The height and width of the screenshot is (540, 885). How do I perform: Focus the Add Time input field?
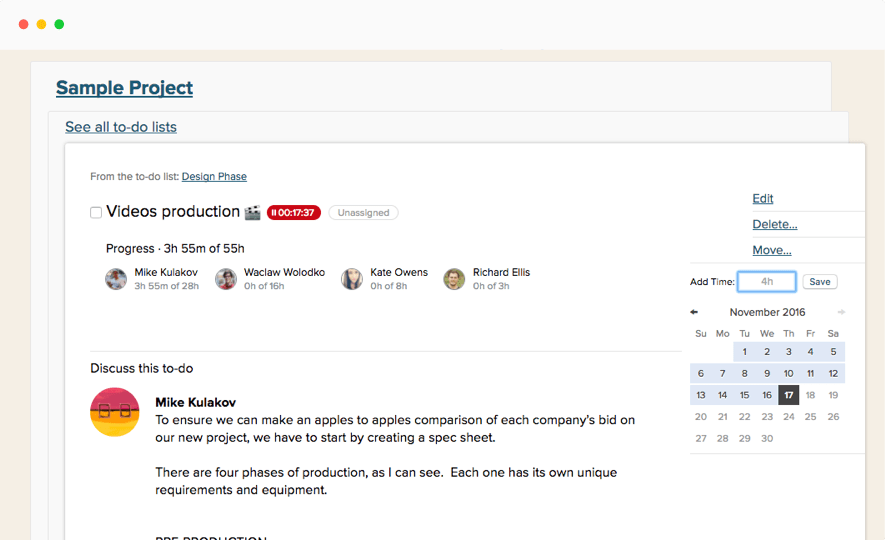pos(766,282)
